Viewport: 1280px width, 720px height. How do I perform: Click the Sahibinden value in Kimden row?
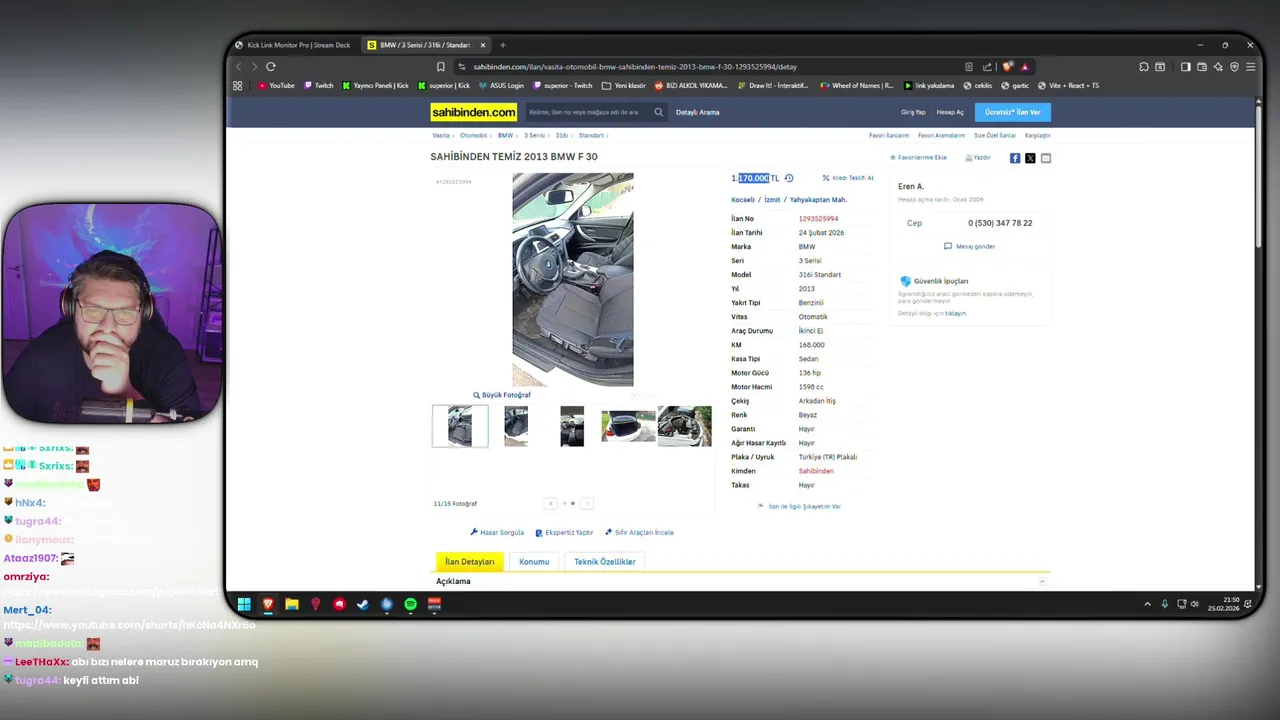click(816, 471)
